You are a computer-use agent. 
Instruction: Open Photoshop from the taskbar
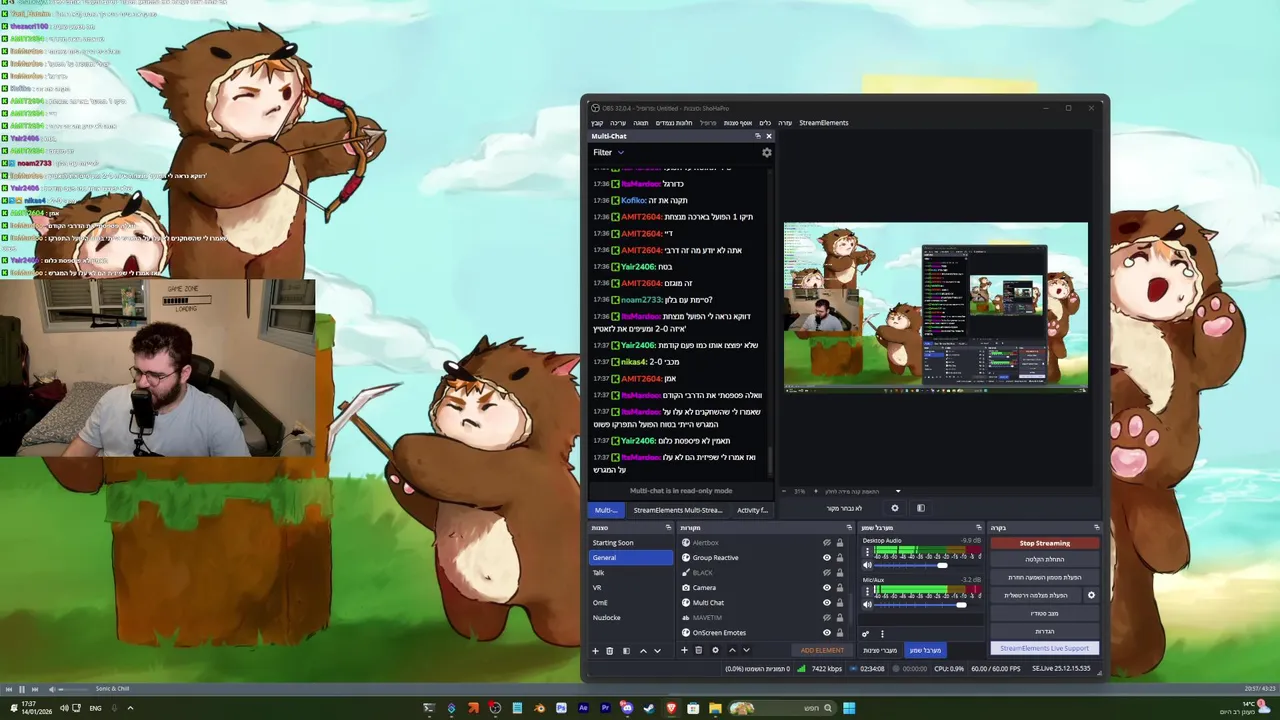561,708
